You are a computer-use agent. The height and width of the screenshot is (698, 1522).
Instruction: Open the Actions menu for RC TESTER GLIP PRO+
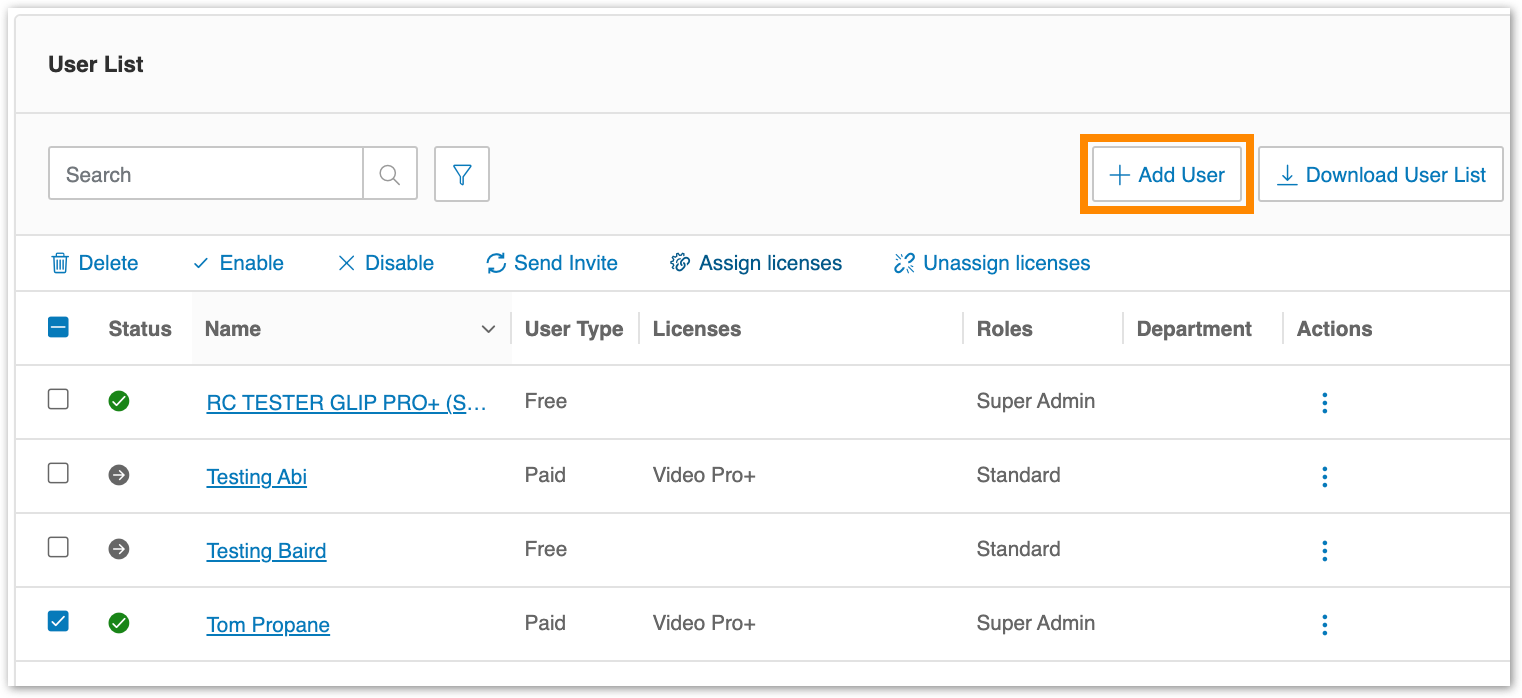coord(1324,402)
